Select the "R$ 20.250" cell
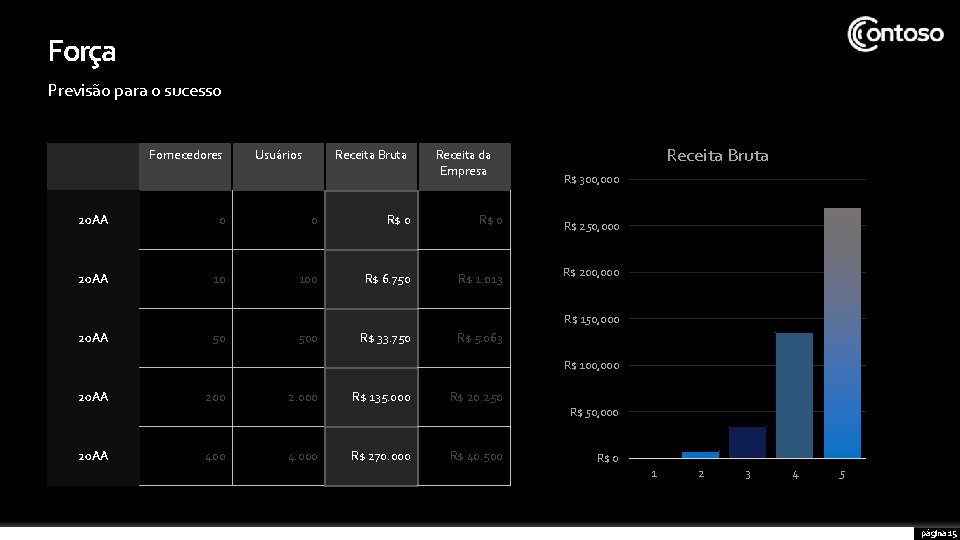This screenshot has height=540, width=960. coord(464,397)
